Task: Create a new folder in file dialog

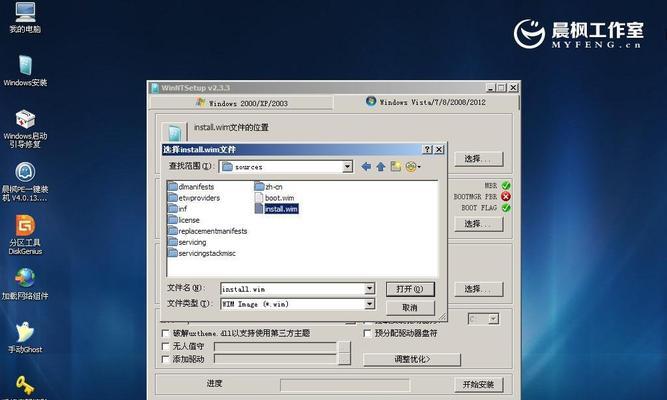Action: [x=396, y=166]
